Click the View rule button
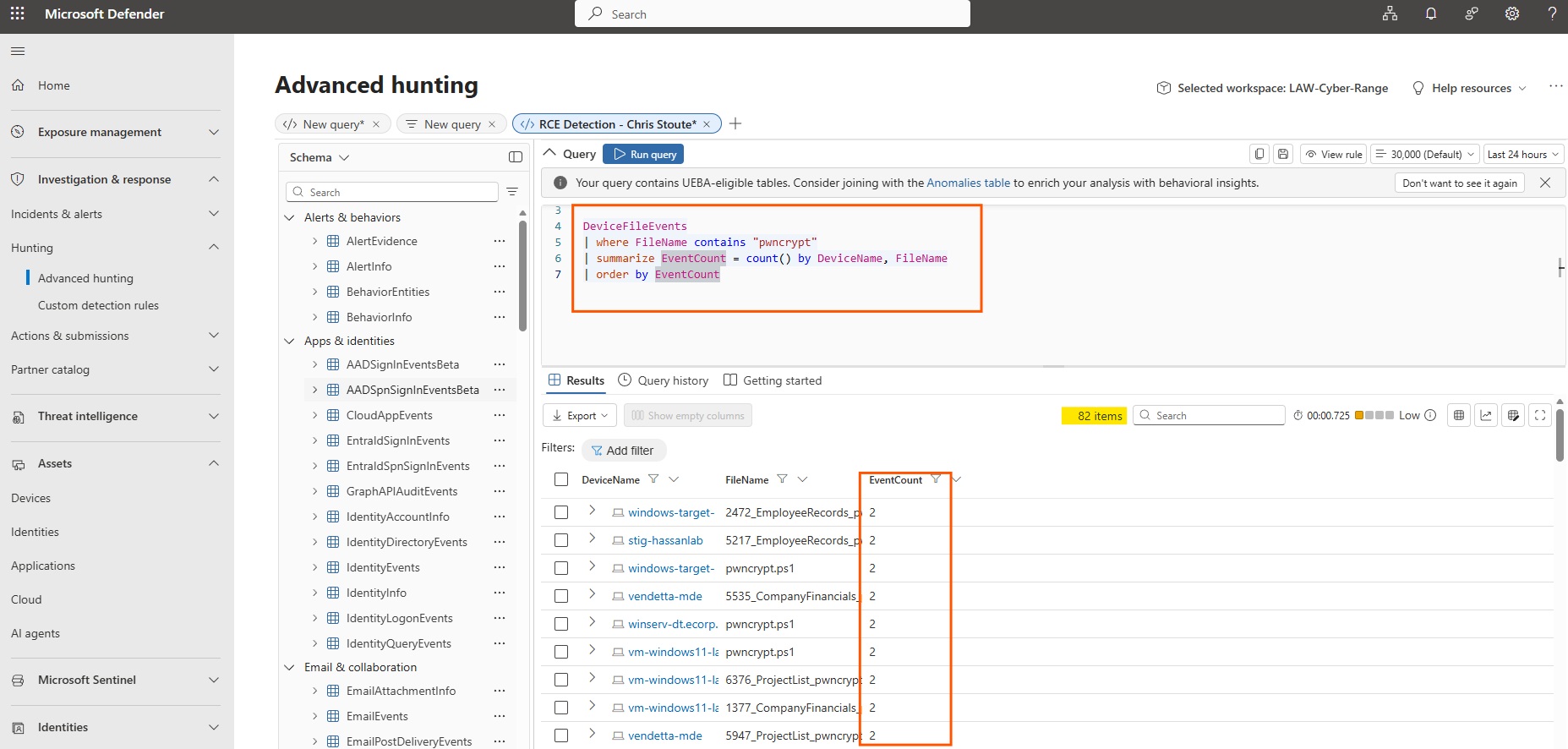Viewport: 1568px width, 749px height. [x=1334, y=154]
